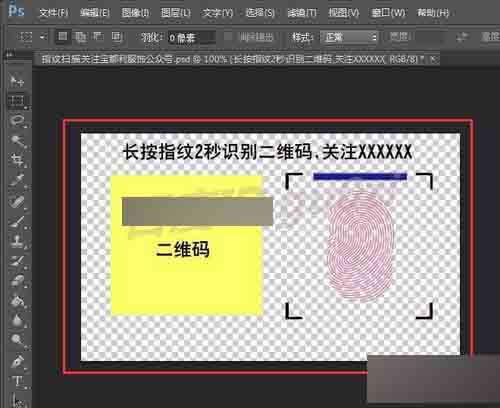
Task: Select the Crop tool
Action: click(x=17, y=160)
